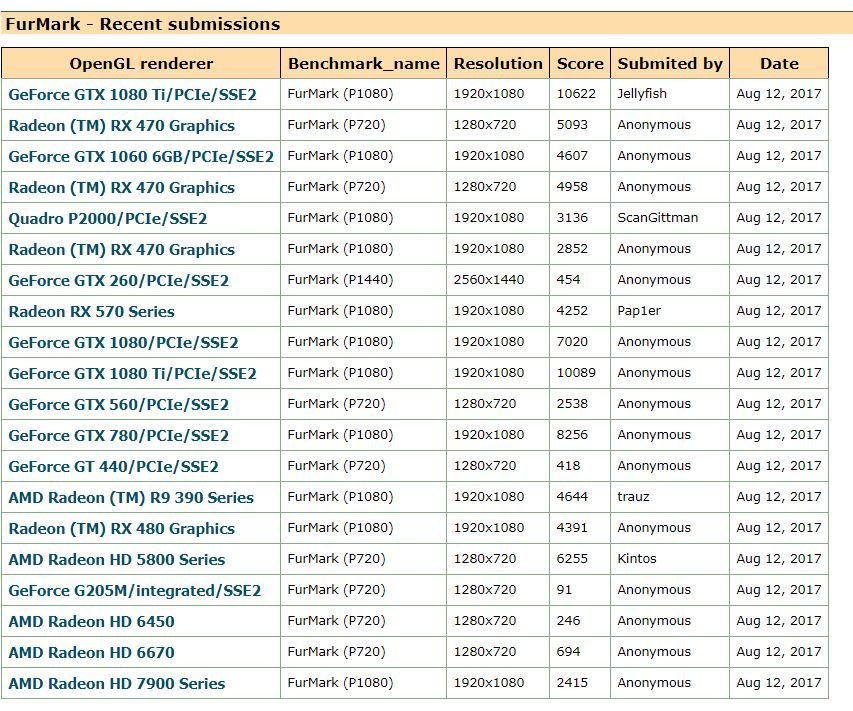
Task: Click the Benchmark_name column header
Action: (x=363, y=64)
